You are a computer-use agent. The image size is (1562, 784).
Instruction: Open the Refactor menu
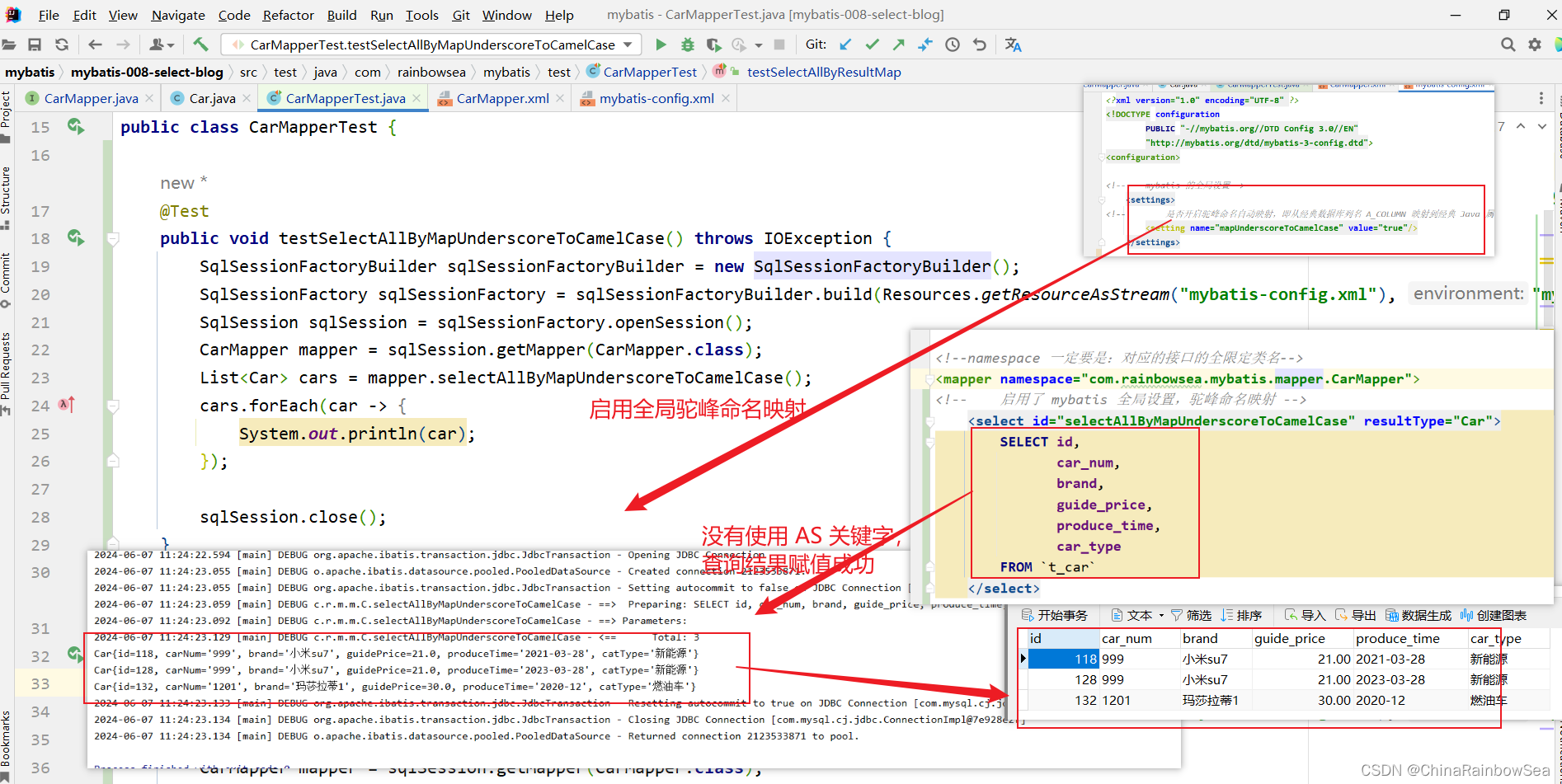point(288,15)
